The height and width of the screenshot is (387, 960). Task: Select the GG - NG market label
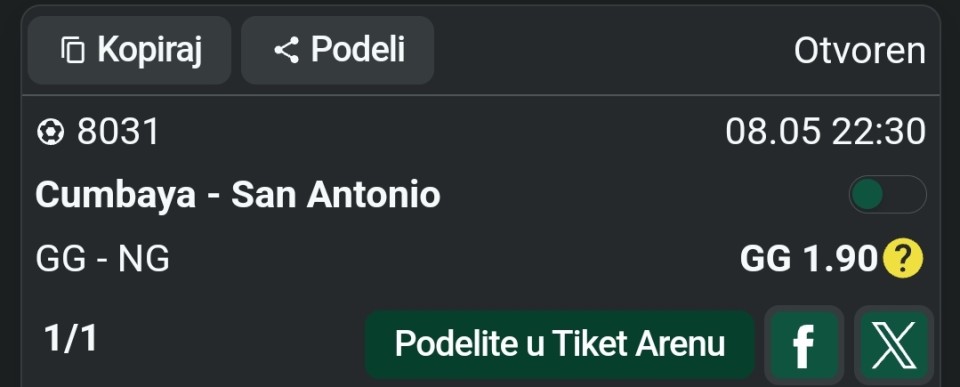tap(102, 259)
